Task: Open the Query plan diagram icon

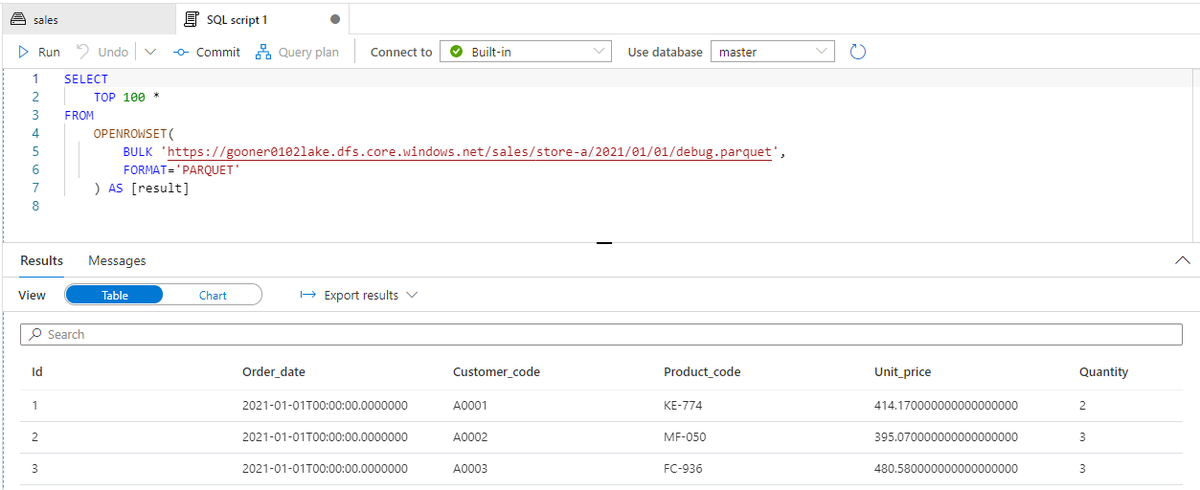Action: (264, 52)
